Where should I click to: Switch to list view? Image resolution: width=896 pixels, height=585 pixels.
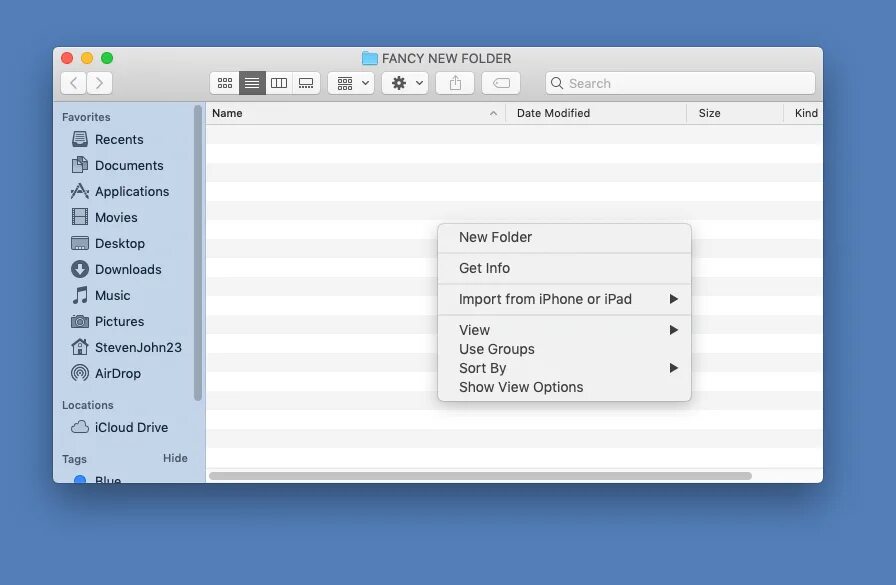point(252,83)
